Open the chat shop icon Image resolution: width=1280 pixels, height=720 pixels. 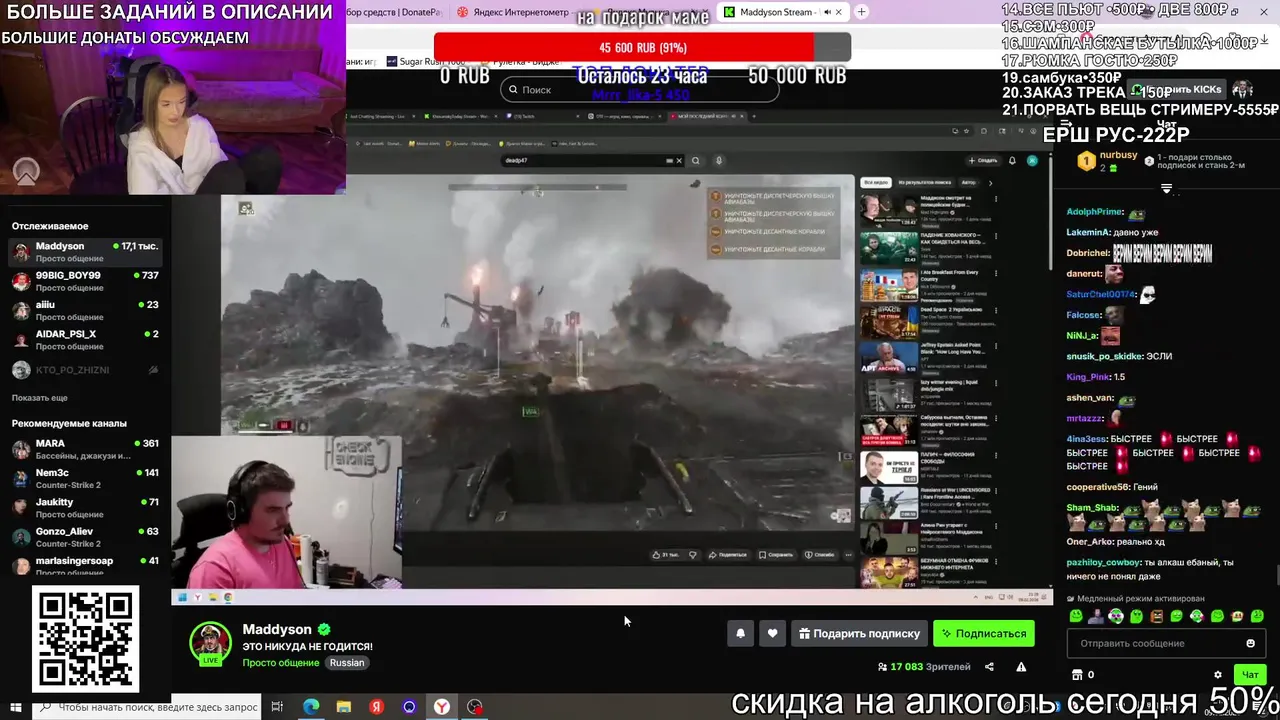coord(1076,675)
